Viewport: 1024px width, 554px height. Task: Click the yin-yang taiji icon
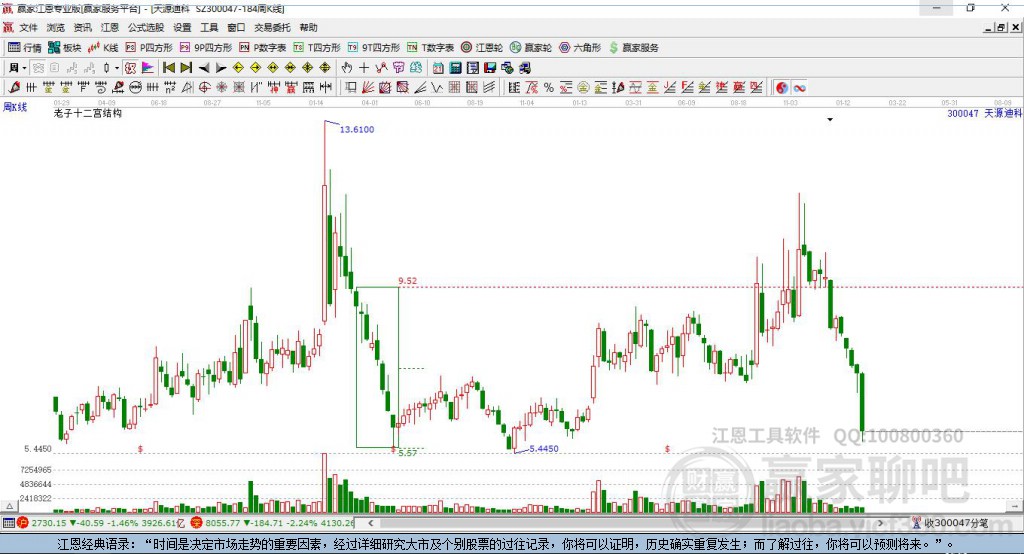(782, 88)
